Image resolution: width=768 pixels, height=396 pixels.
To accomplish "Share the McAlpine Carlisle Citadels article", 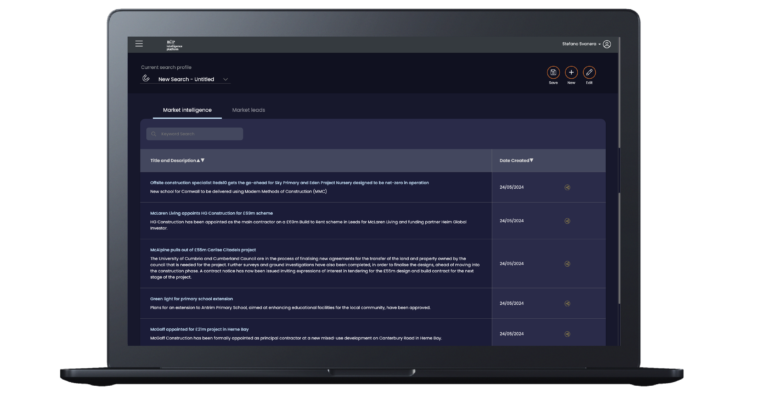I will (x=567, y=264).
